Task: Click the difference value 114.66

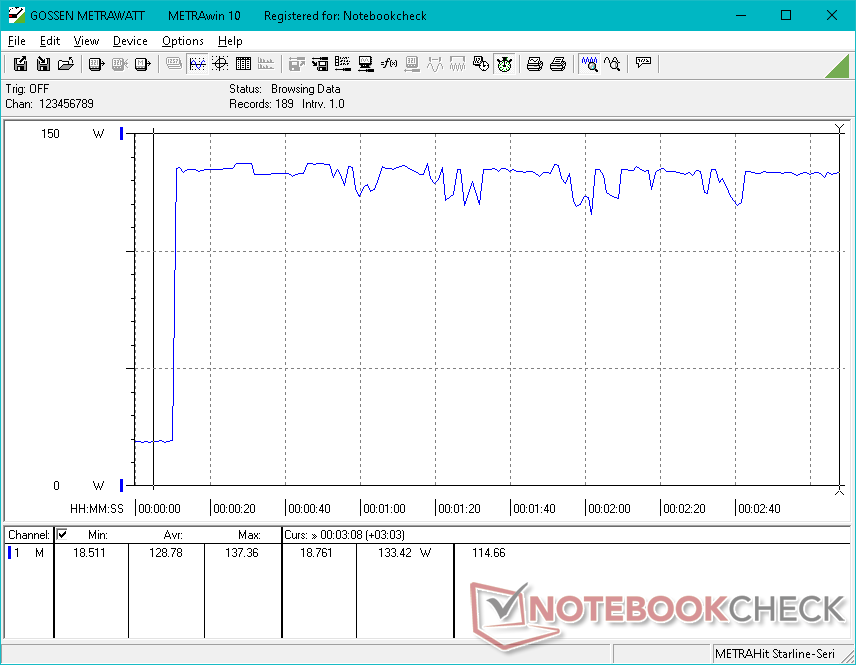Action: coord(489,553)
